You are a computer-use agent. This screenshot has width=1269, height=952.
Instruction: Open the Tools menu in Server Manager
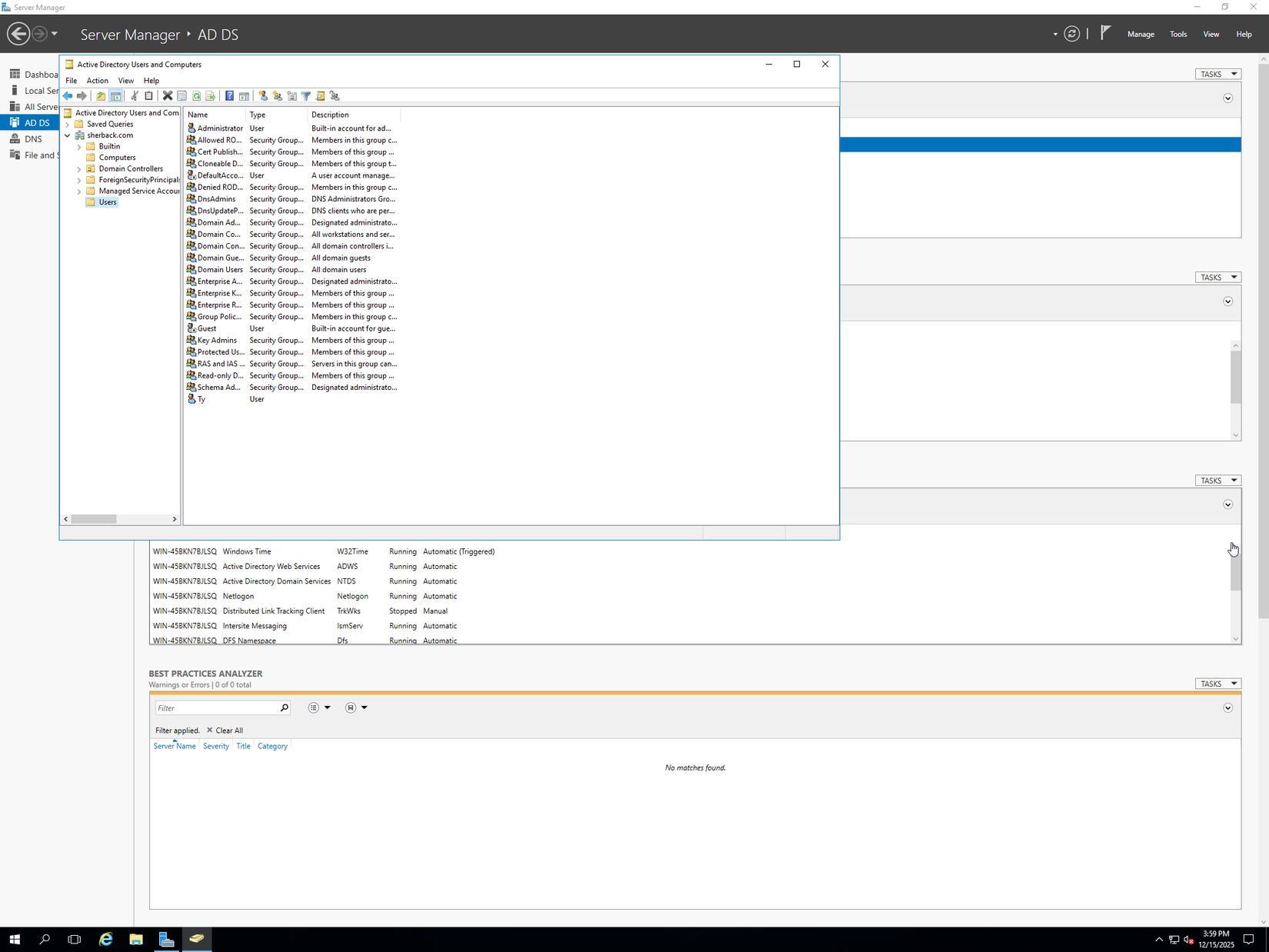1178,34
